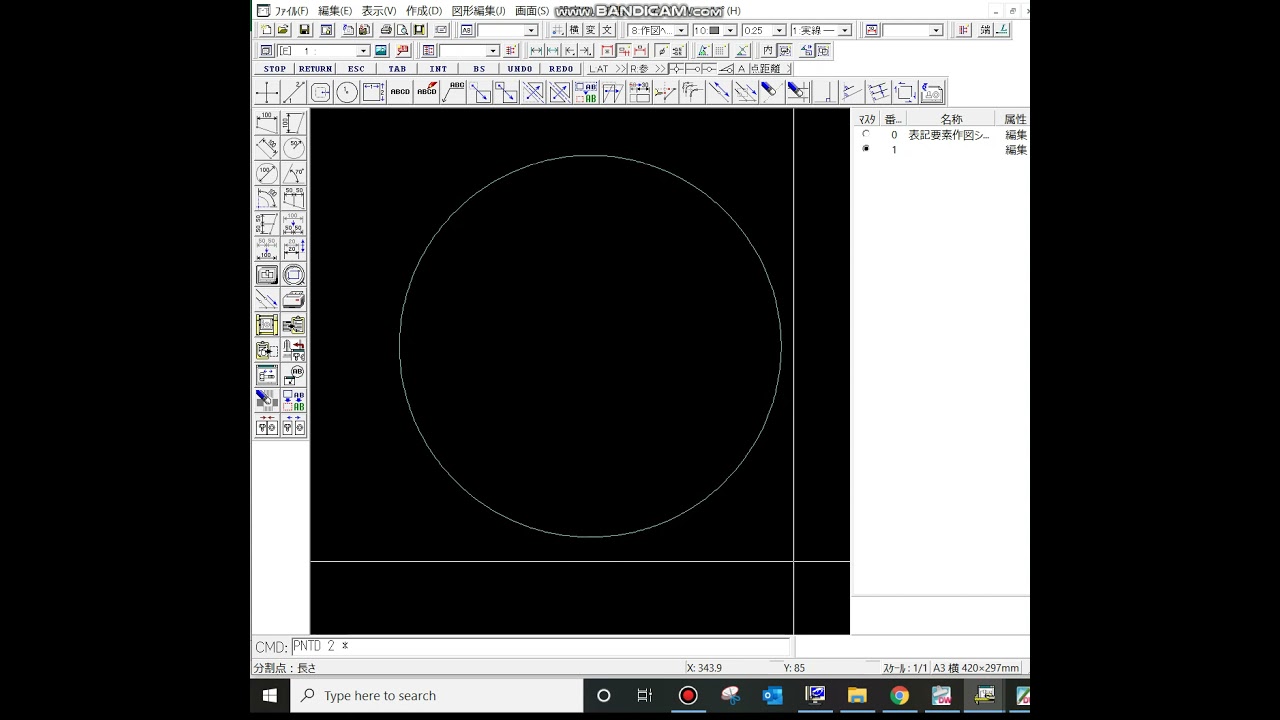
Task: Click the CMD command input field
Action: (x=540, y=647)
